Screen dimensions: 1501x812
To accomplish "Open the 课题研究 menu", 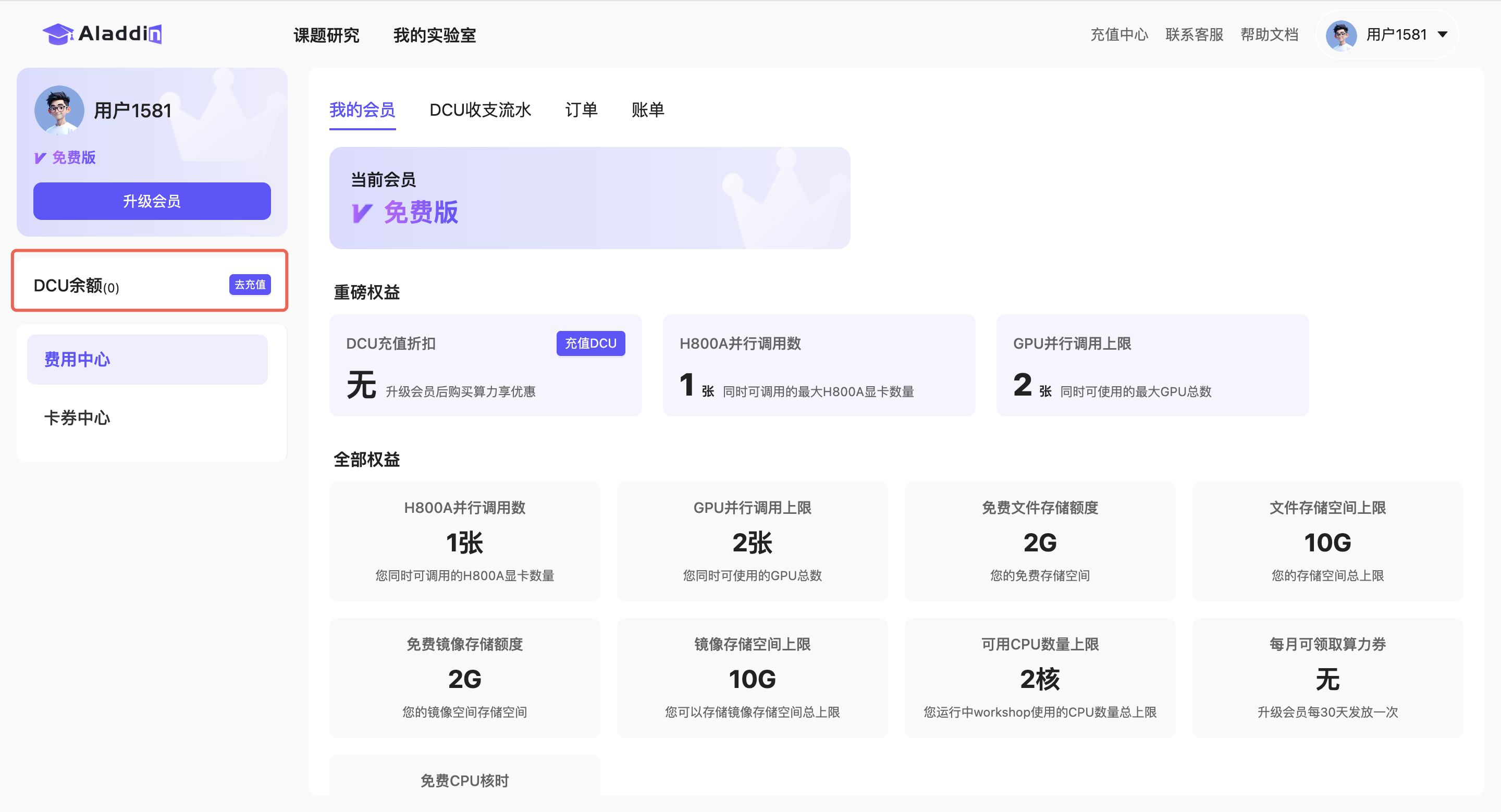I will pyautogui.click(x=326, y=35).
